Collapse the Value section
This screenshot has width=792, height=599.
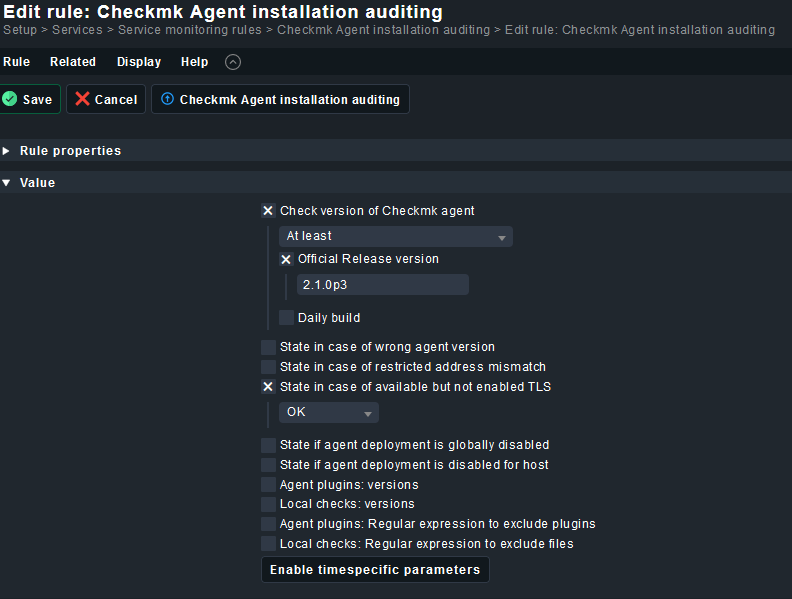click(x=37, y=183)
